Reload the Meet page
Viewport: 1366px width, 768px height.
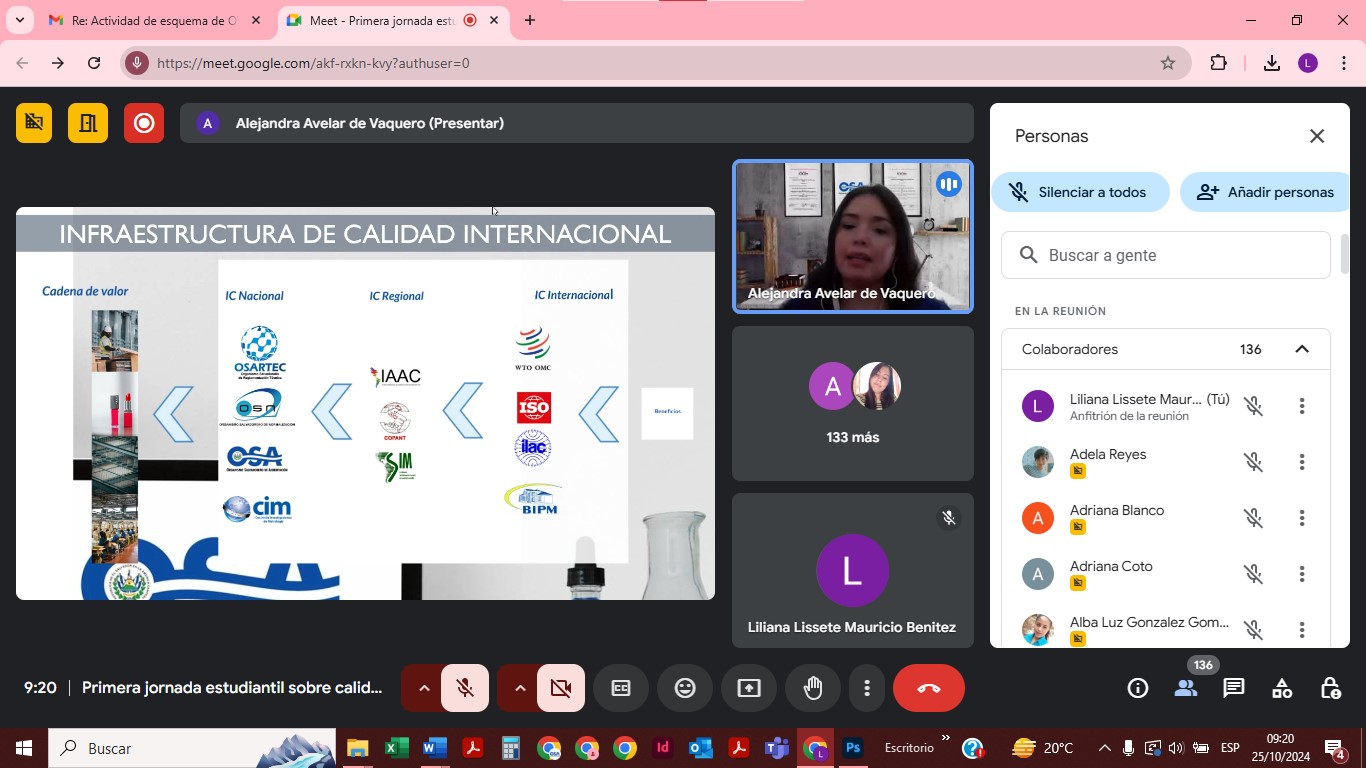pyautogui.click(x=94, y=63)
